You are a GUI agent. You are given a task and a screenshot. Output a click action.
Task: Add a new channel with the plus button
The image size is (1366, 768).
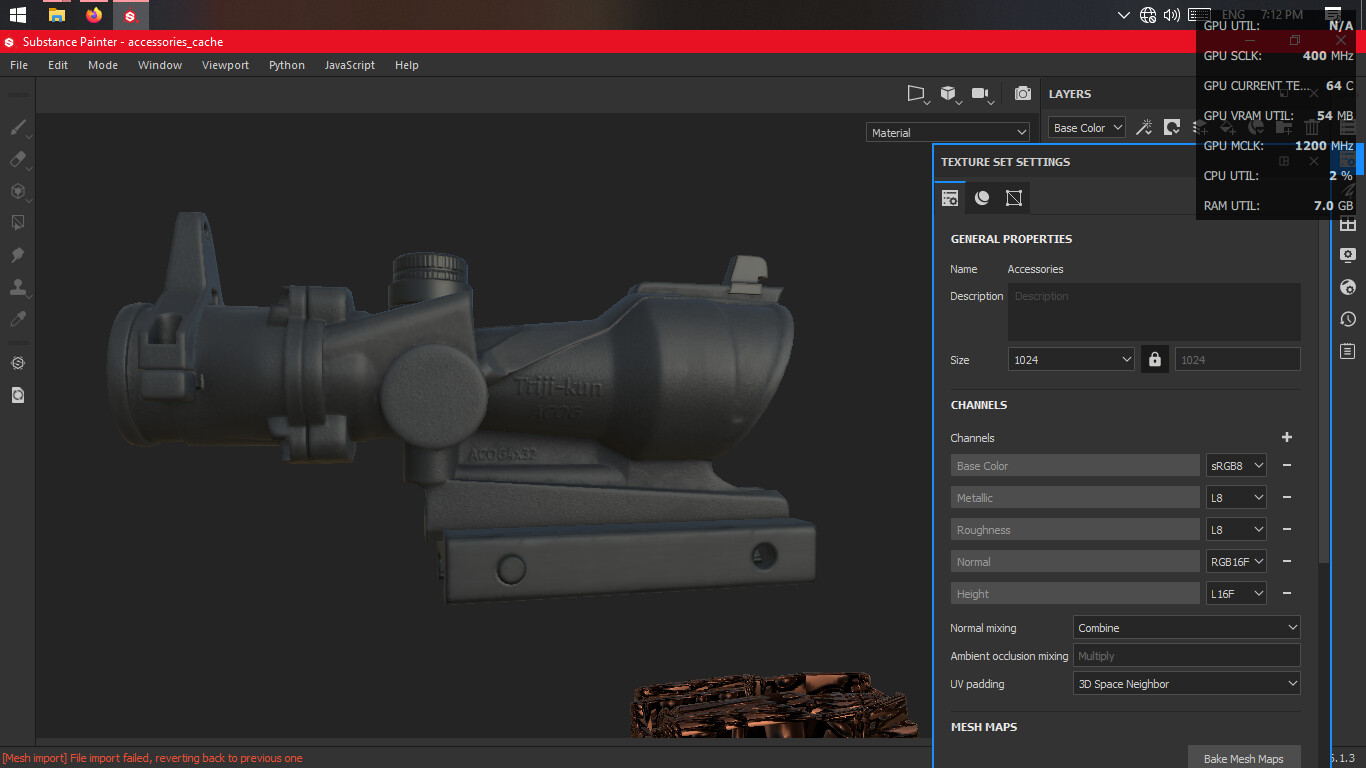pyautogui.click(x=1286, y=437)
